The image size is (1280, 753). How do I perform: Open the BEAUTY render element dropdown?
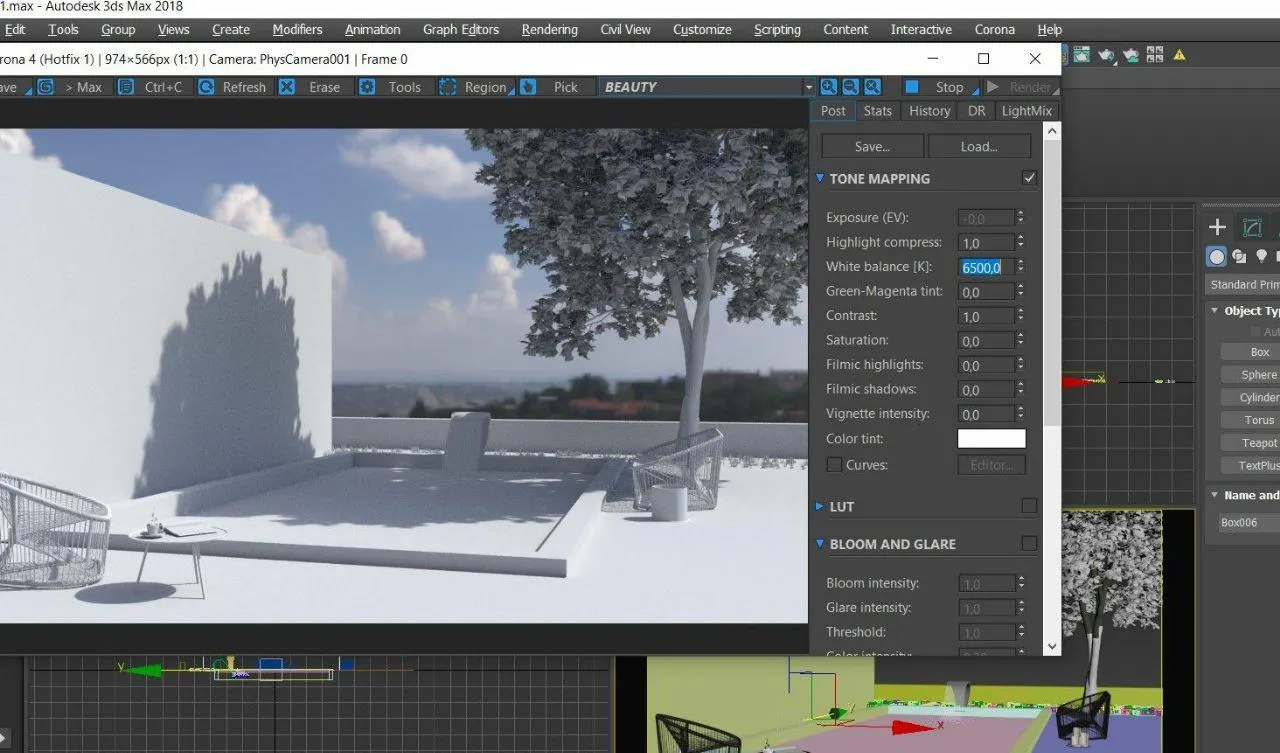pos(808,87)
